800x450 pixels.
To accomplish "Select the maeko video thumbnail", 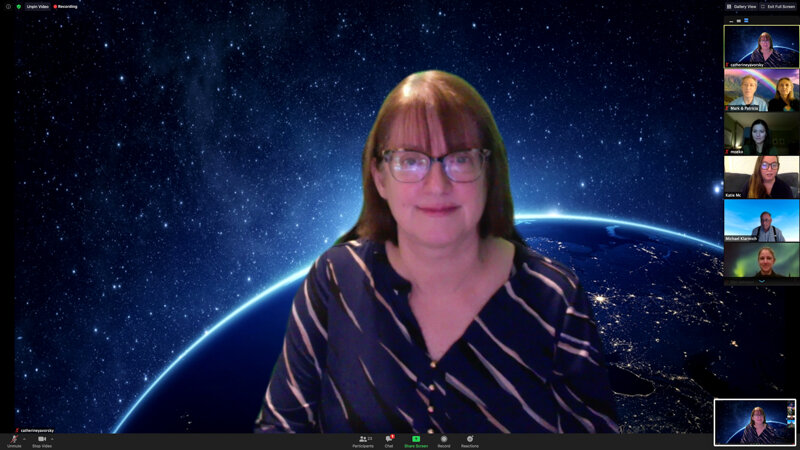I will click(761, 134).
